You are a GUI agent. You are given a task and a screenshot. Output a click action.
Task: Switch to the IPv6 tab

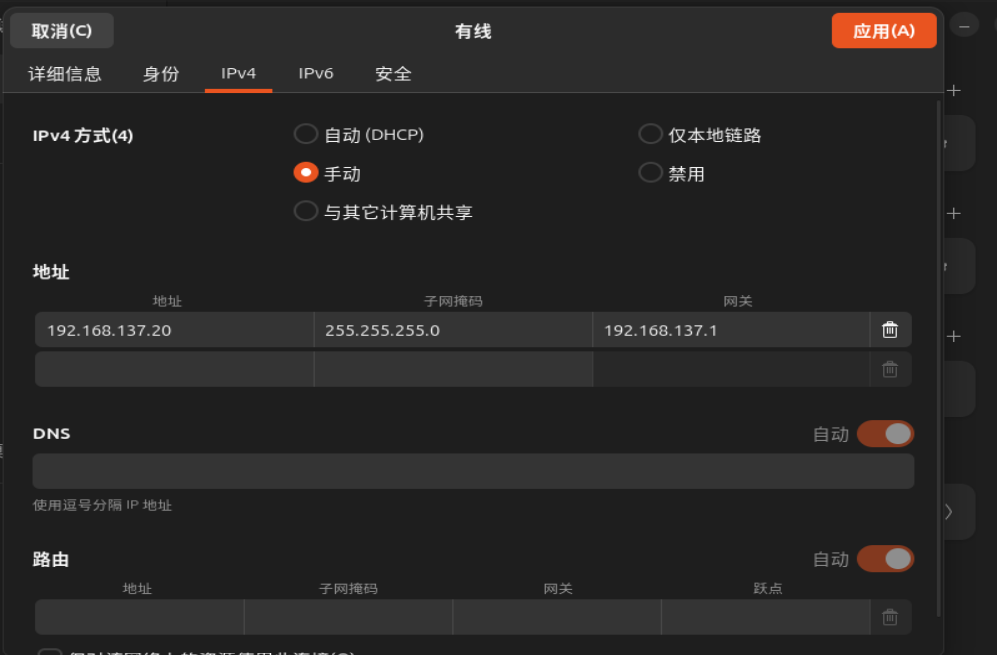tap(316, 74)
